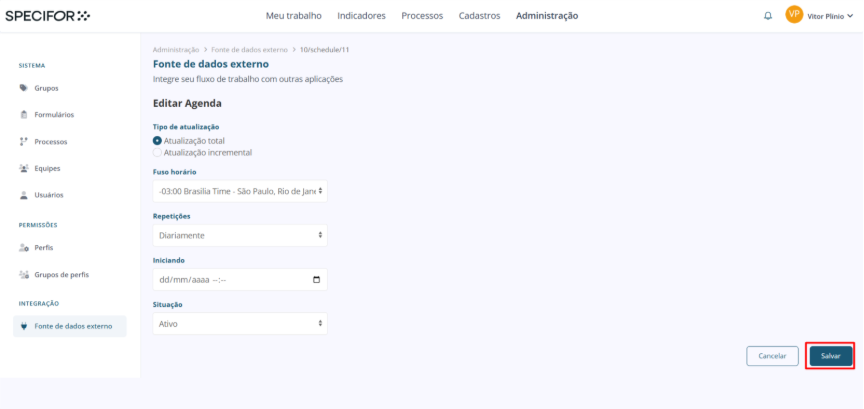
Task: Click the Equipes people icon
Action: click(x=24, y=168)
